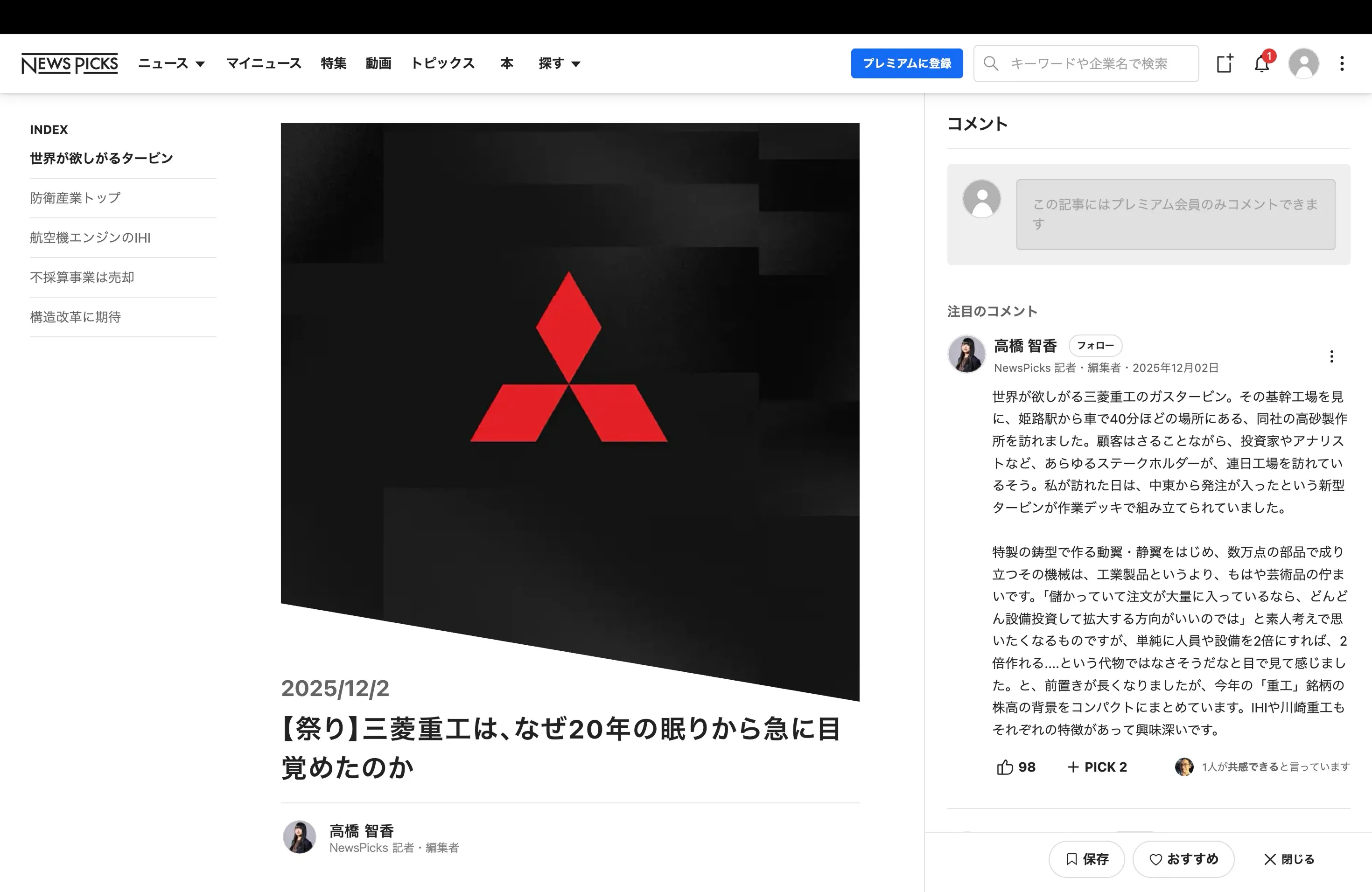Click the INDEX heading

click(49, 130)
